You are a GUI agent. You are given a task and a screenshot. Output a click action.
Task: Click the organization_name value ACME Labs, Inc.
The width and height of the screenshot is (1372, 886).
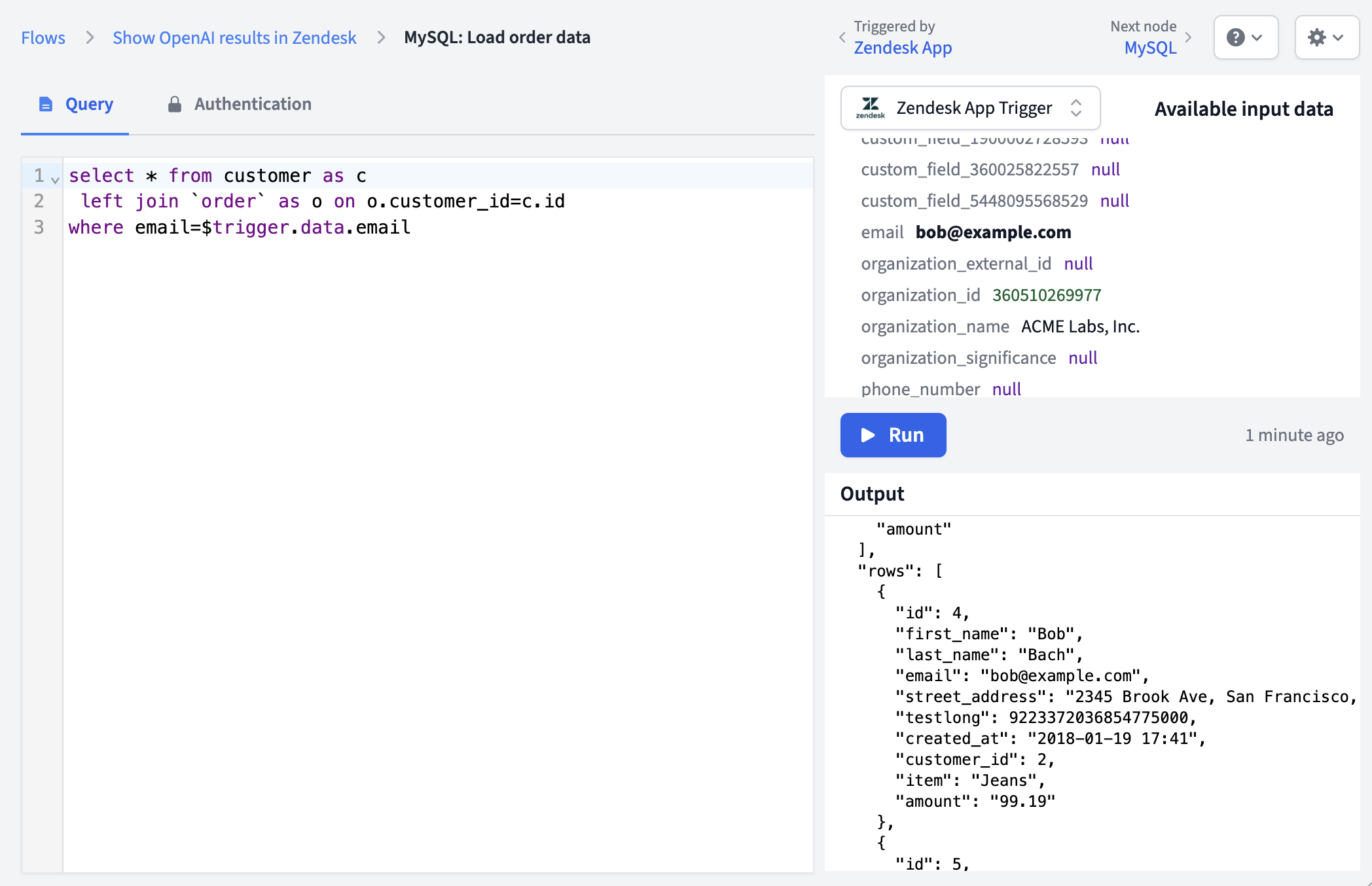point(1080,327)
